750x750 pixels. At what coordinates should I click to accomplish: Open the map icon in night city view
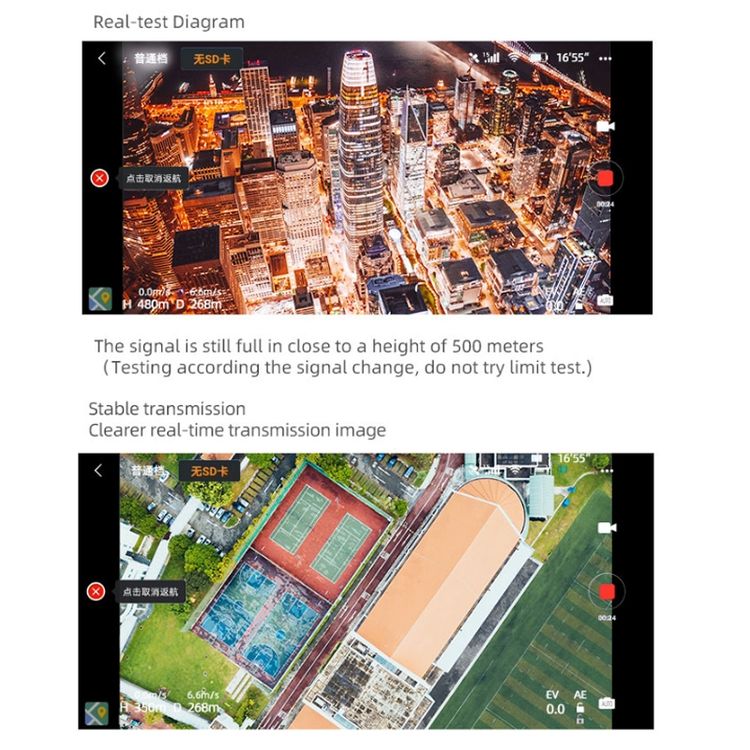pos(100,298)
